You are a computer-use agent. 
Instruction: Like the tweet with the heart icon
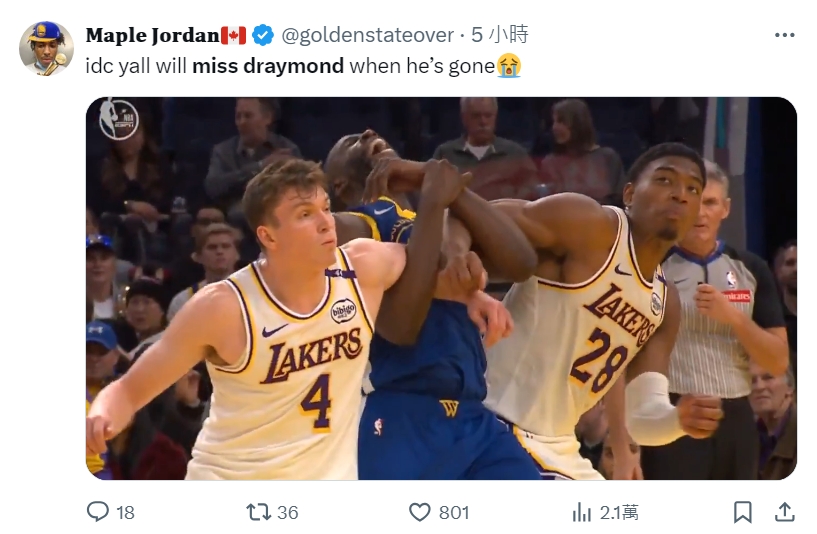(x=420, y=512)
